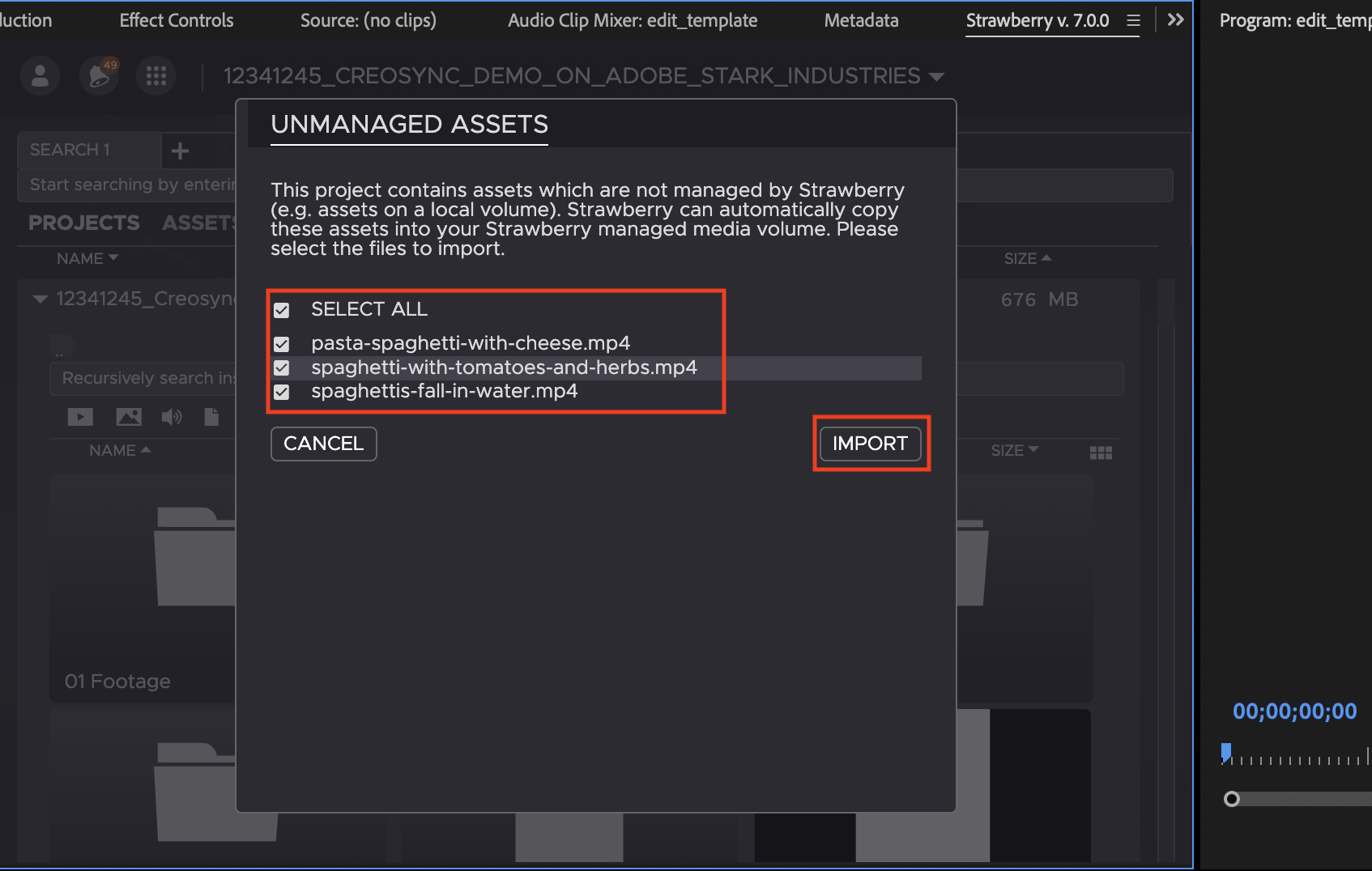Image resolution: width=1372 pixels, height=871 pixels.
Task: Switch to the Effect Controls tab
Action: pos(177,20)
